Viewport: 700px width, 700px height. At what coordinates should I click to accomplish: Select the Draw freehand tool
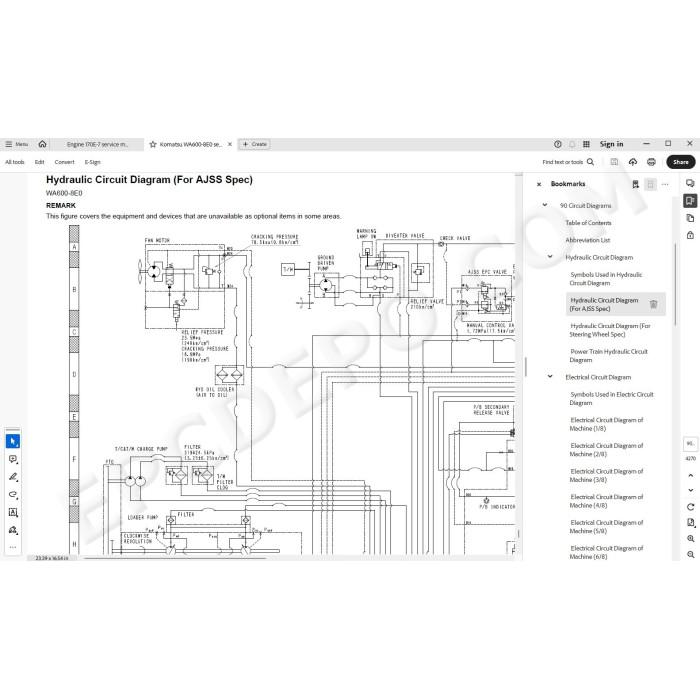[12, 495]
